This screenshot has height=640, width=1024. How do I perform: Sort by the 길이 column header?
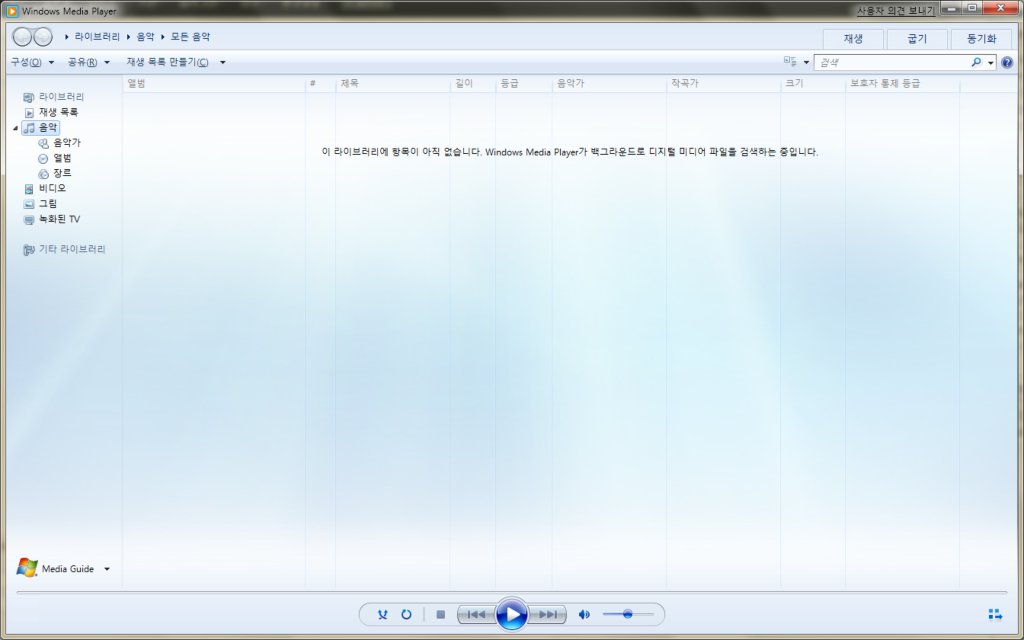coord(472,84)
